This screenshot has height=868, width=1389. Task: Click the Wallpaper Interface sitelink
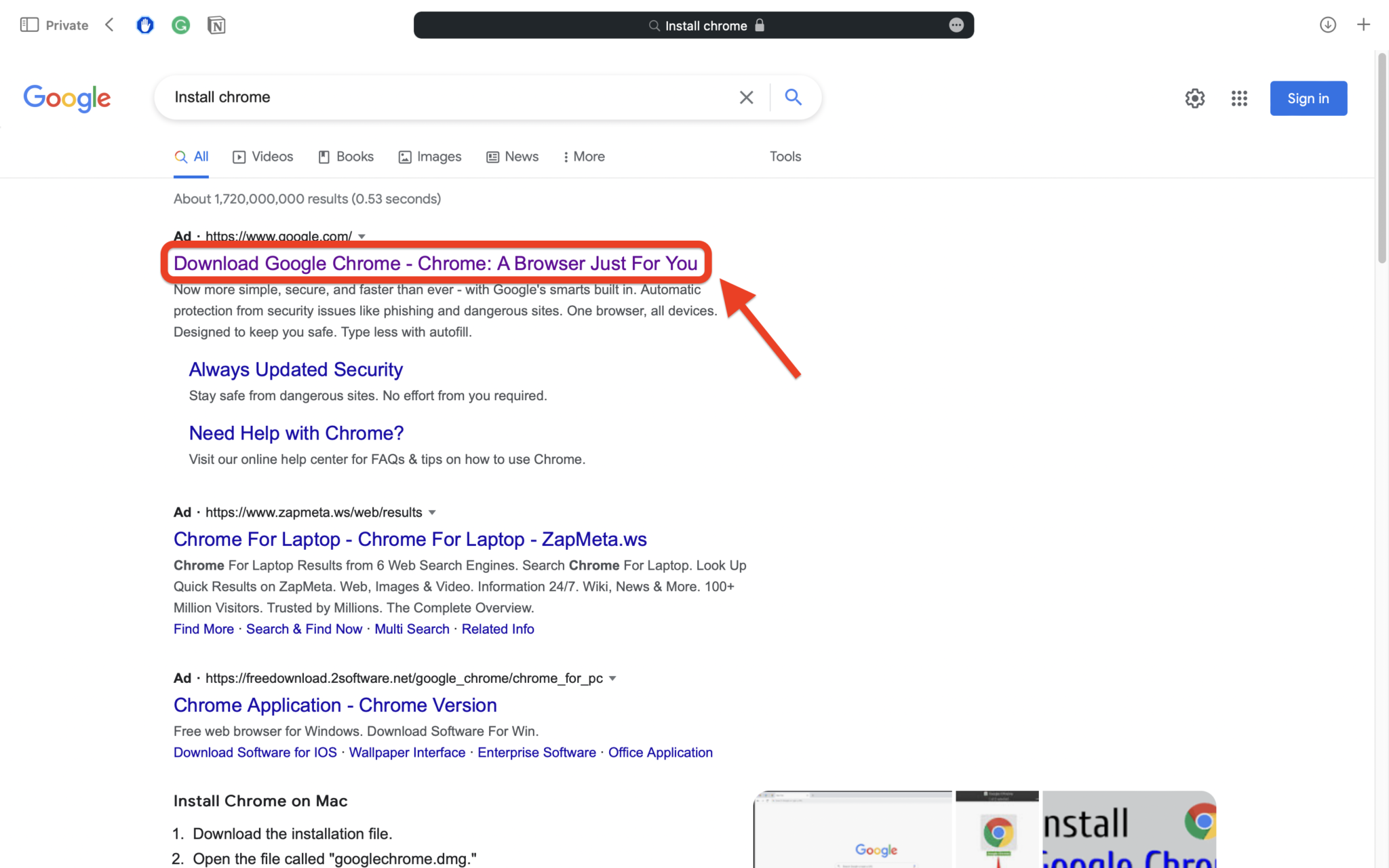[x=407, y=753]
